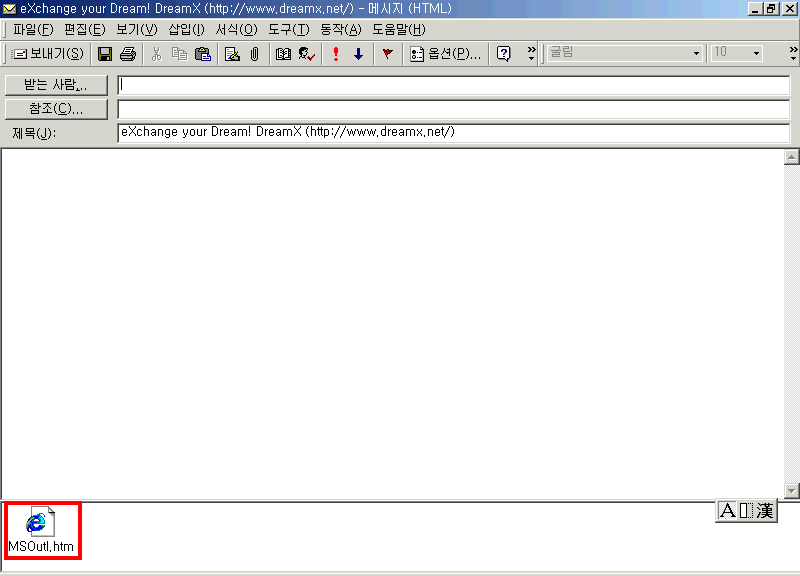Click the red Message Flag icon
This screenshot has height=576, width=800.
387,54
